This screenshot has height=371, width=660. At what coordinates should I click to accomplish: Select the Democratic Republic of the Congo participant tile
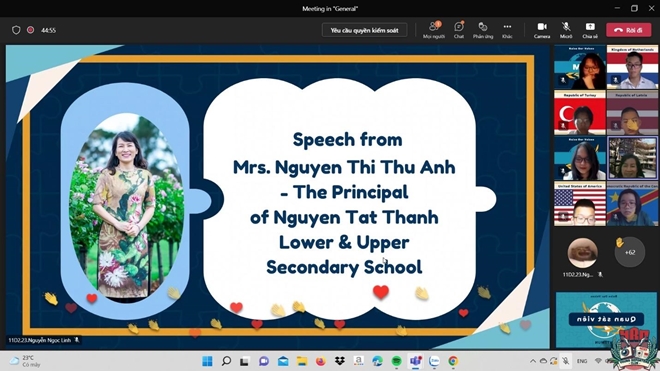[632, 204]
